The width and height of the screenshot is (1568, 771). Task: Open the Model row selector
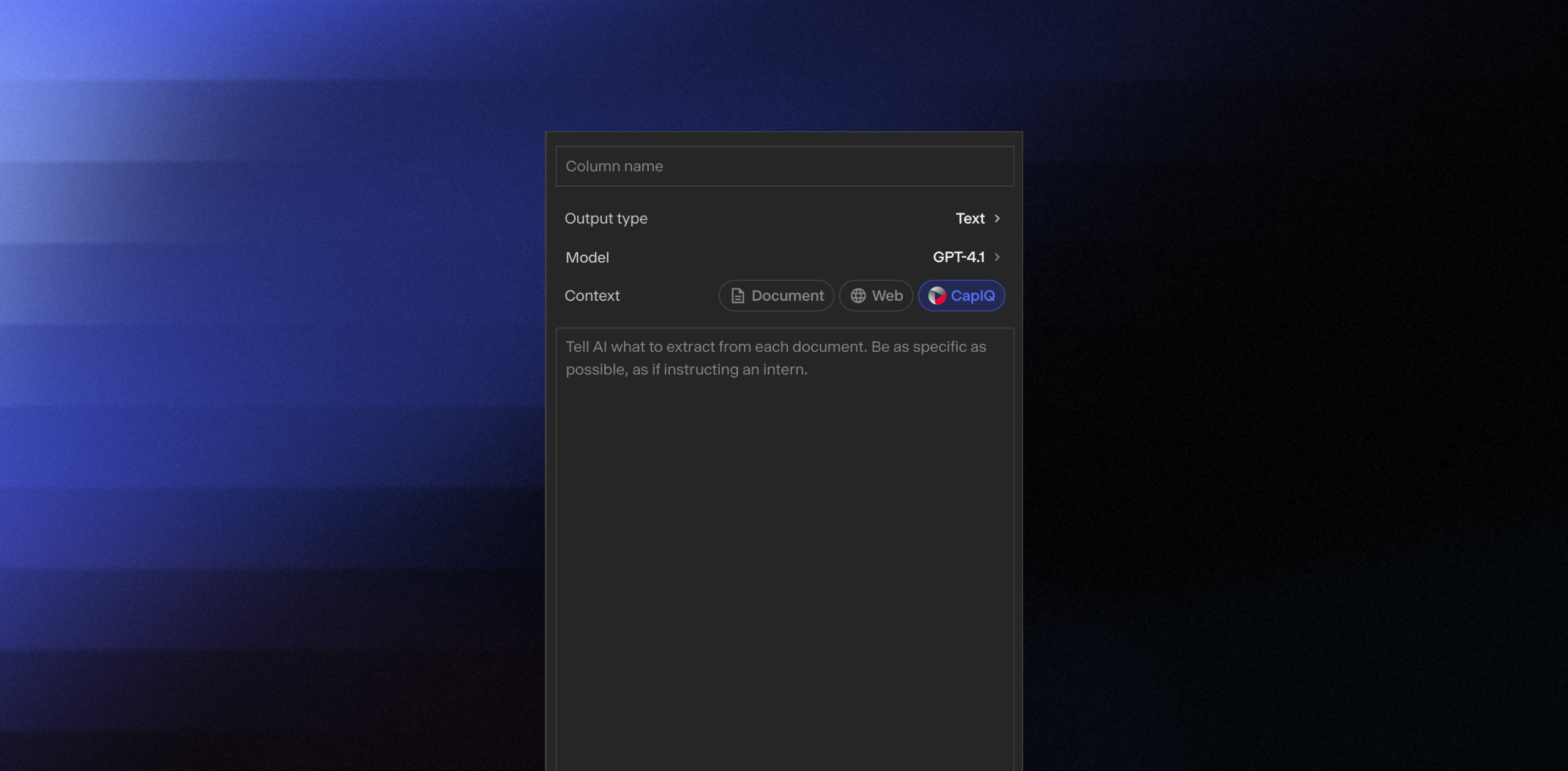784,257
